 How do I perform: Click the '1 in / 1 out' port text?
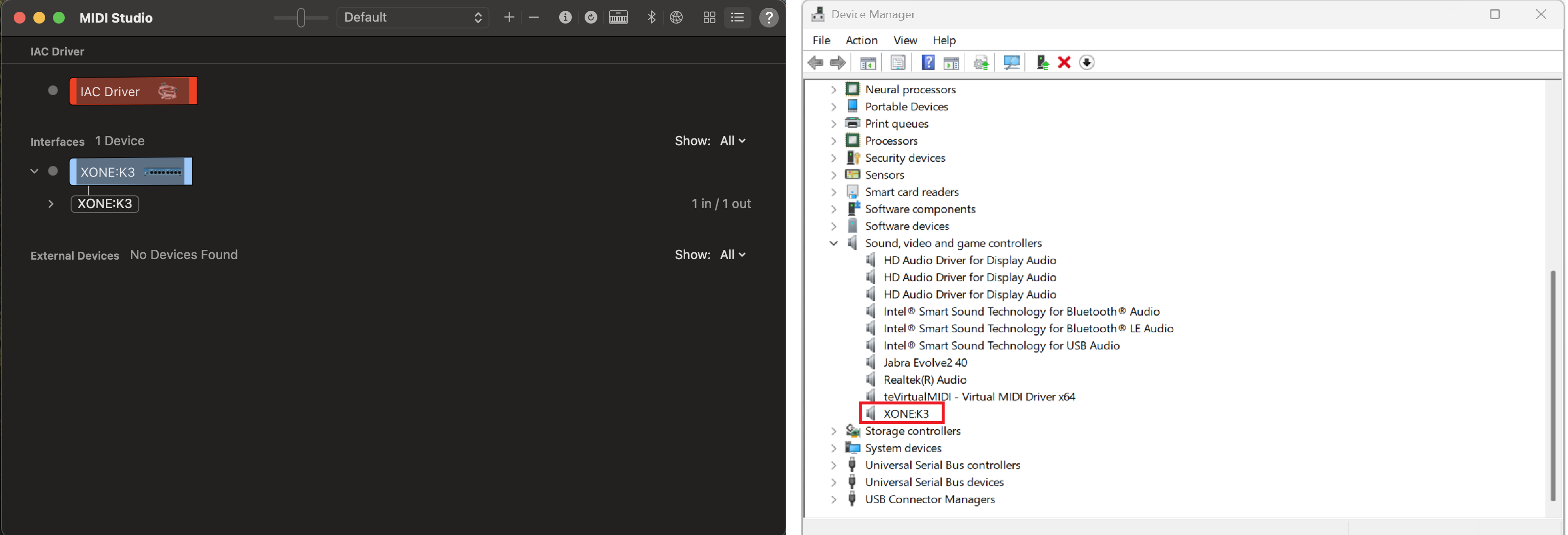coord(721,204)
